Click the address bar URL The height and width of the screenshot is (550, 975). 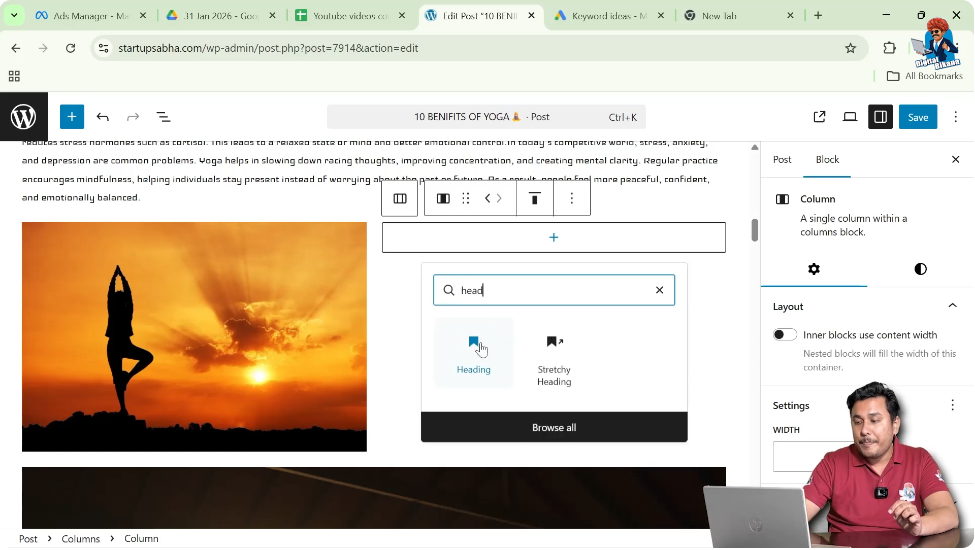coord(268,48)
